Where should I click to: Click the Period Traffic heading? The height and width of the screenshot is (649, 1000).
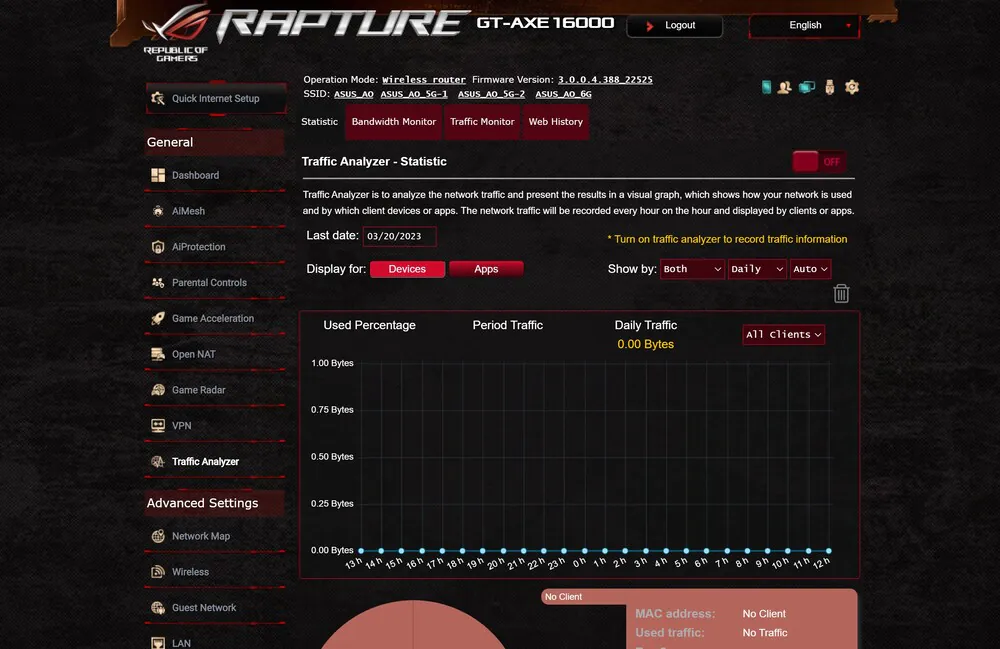click(x=508, y=325)
